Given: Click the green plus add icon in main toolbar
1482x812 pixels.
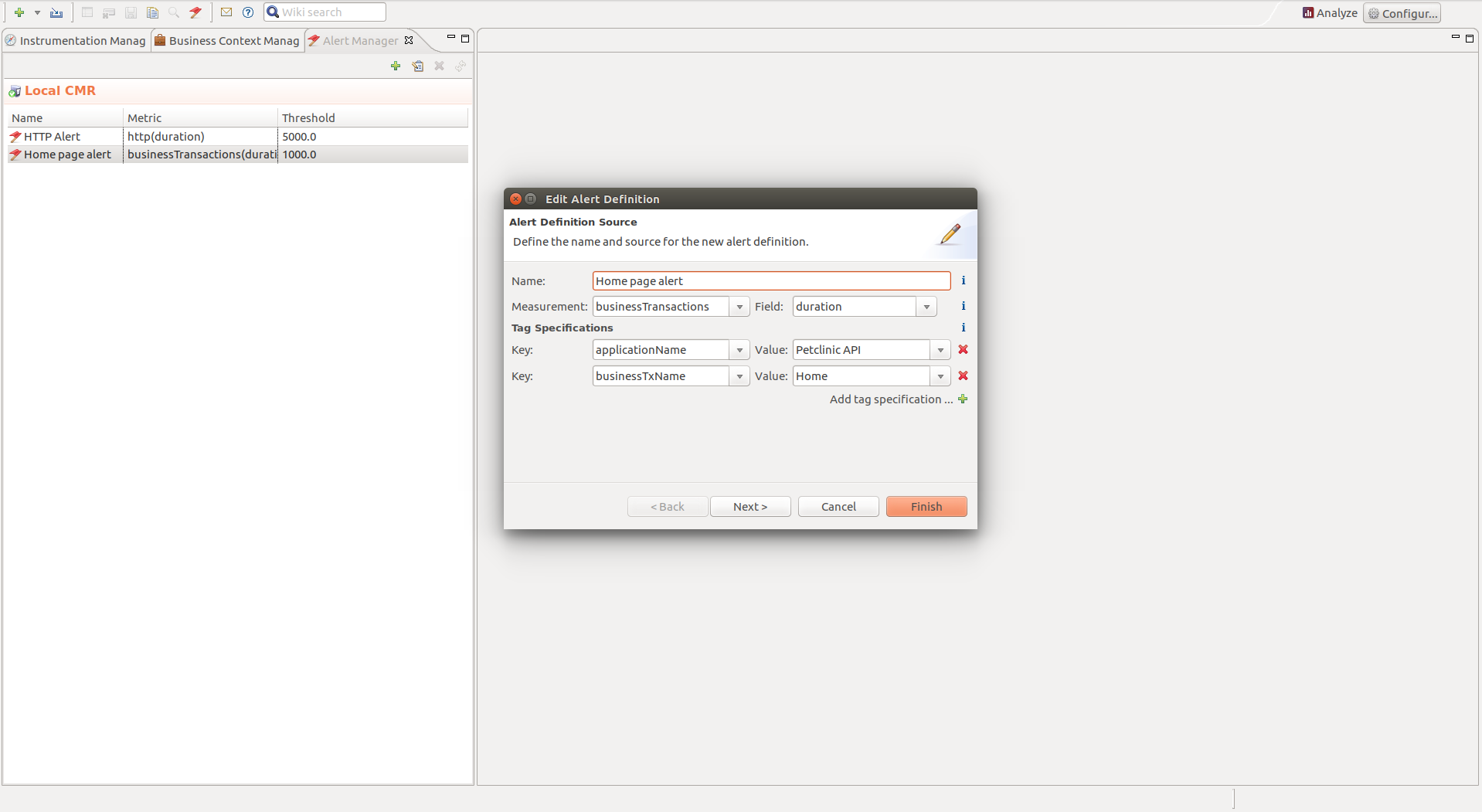Looking at the screenshot, I should coord(19,12).
